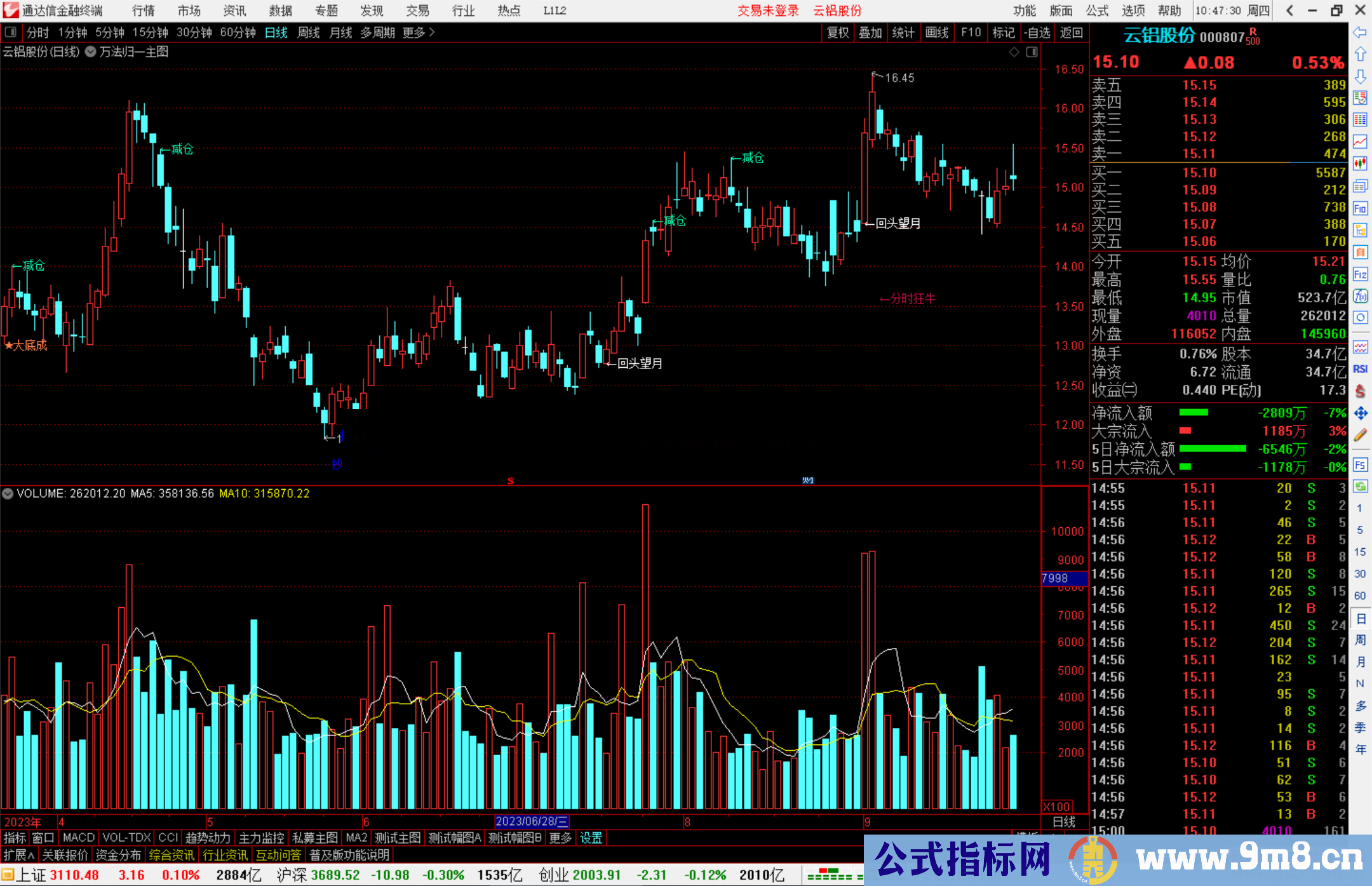Toggle the side panel icon left of 分时

(x=11, y=32)
